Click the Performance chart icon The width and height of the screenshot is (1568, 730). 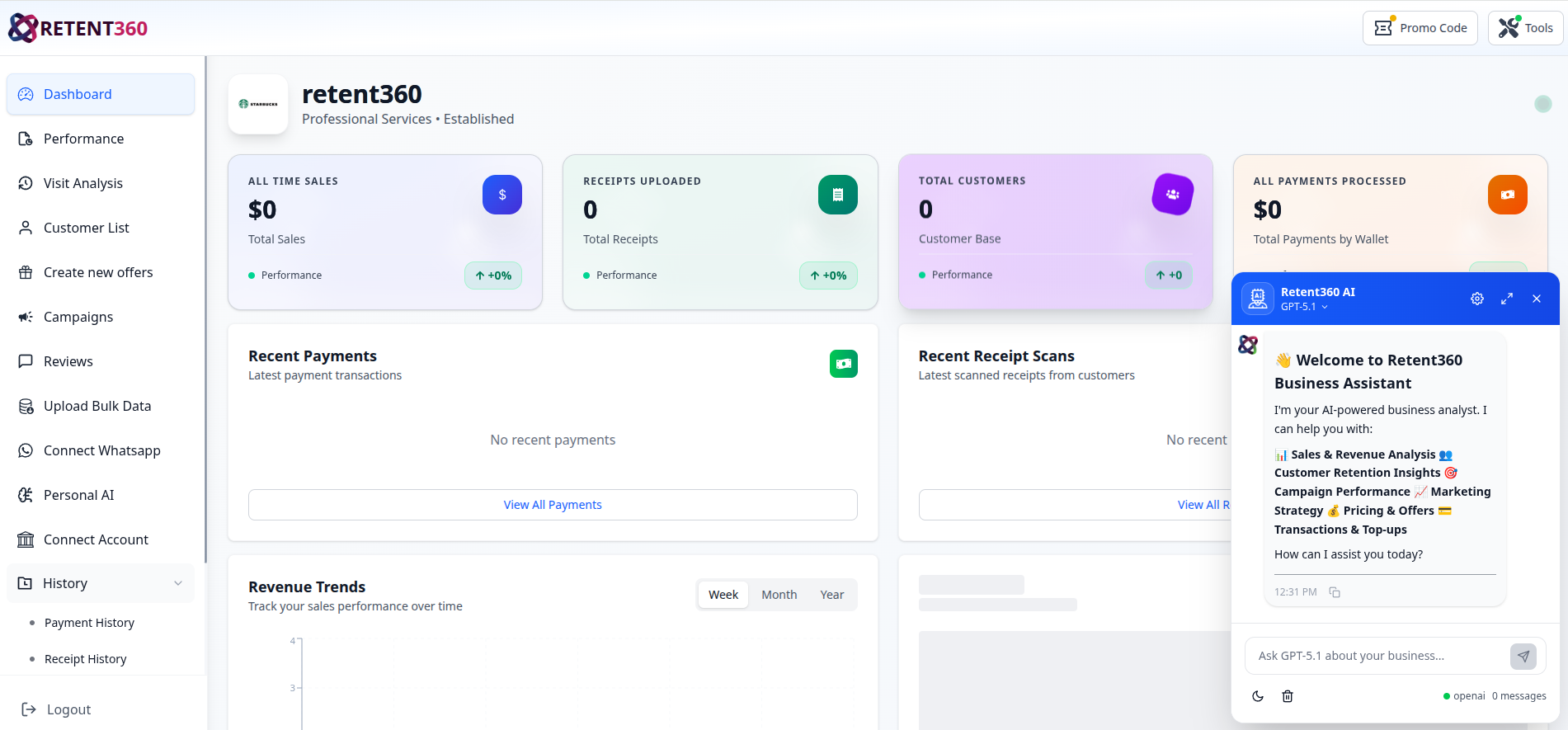tap(26, 139)
